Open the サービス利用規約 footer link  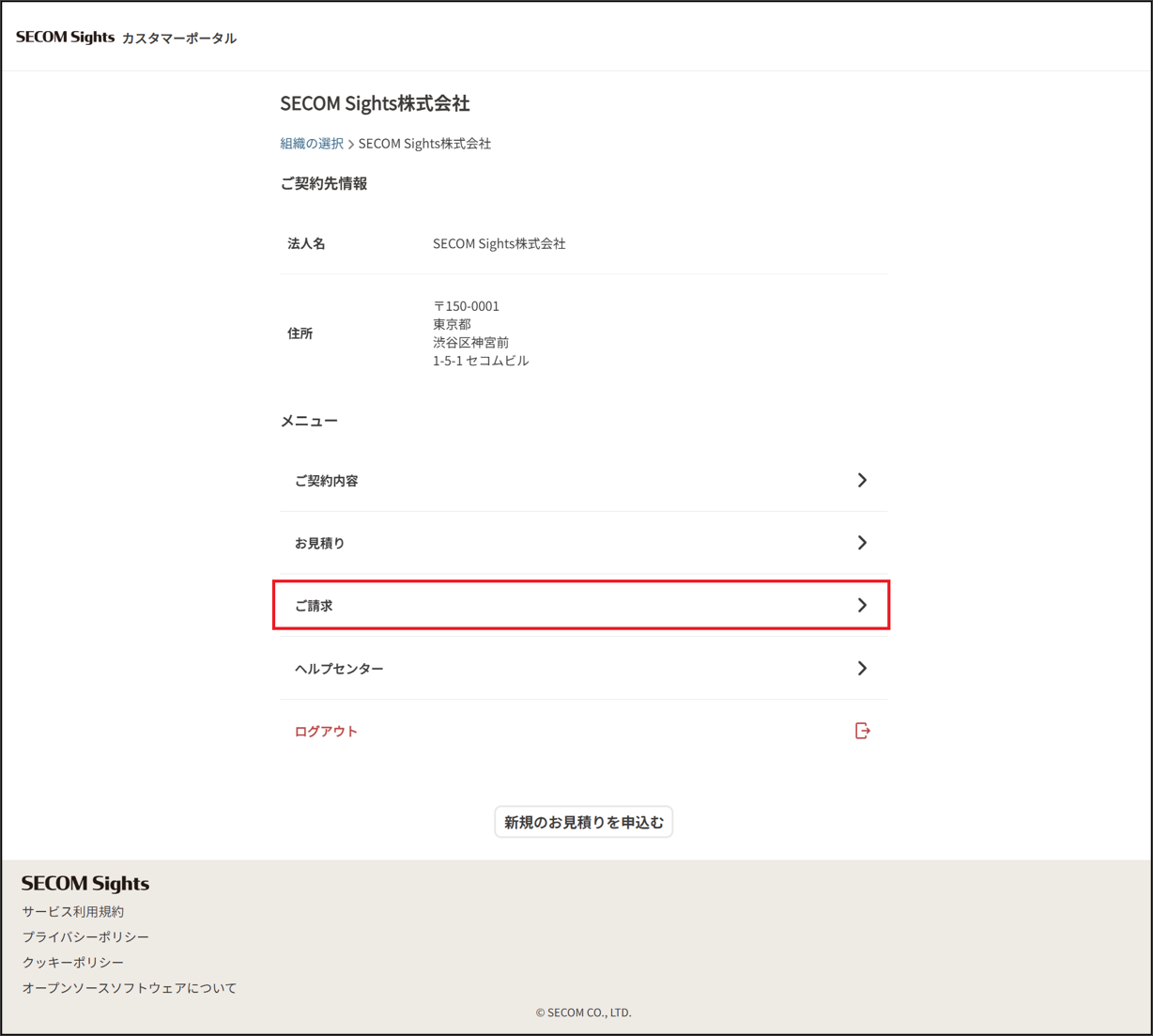[x=73, y=911]
